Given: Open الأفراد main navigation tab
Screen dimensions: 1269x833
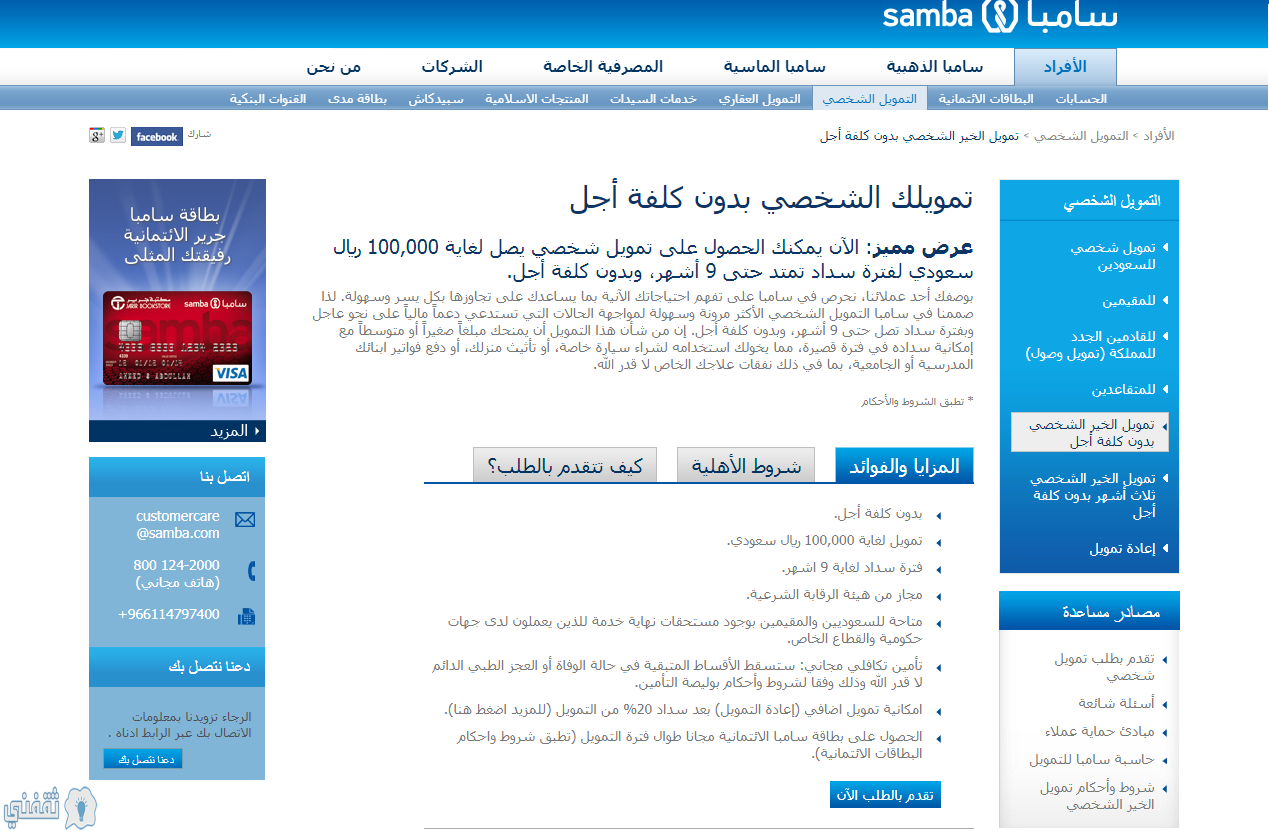Looking at the screenshot, I should [x=1065, y=67].
